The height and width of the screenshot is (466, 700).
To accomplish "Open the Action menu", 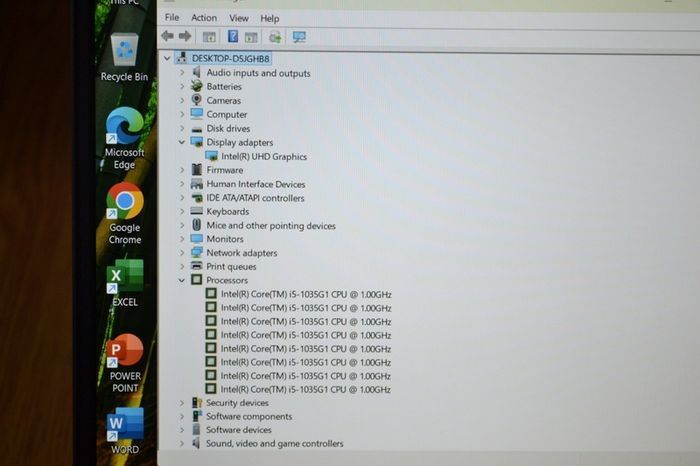I will [x=204, y=18].
